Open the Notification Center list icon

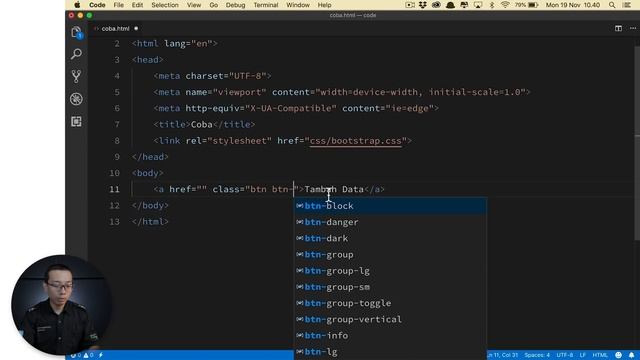tap(627, 5)
